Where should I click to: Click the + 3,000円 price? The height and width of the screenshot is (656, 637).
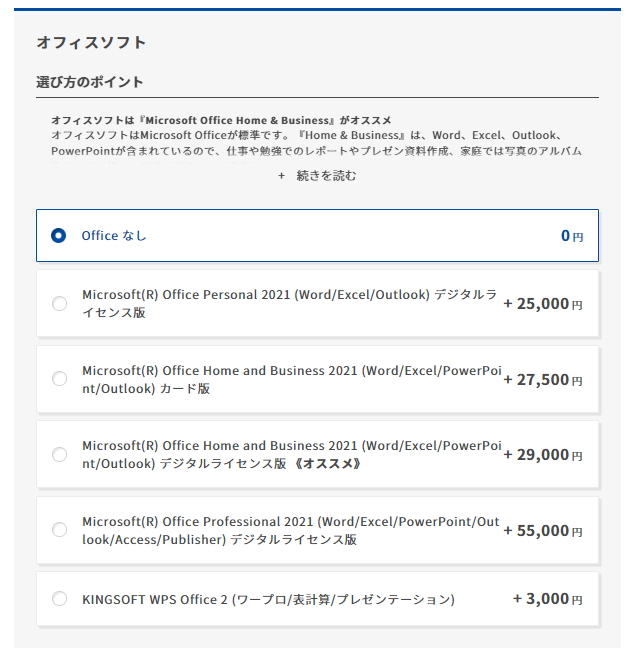[547, 599]
